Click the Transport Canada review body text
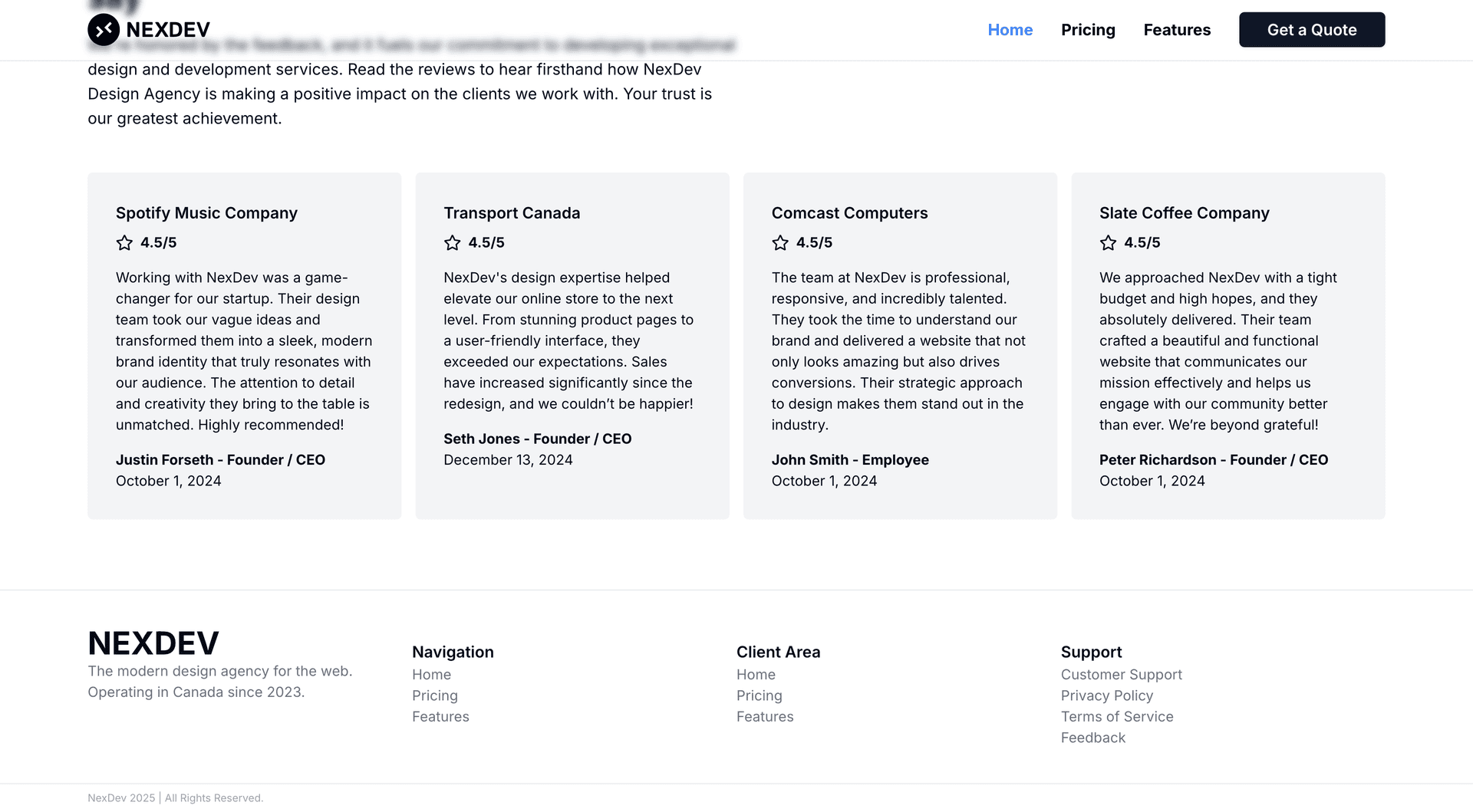Screen dimensions: 1473x812 point(568,340)
